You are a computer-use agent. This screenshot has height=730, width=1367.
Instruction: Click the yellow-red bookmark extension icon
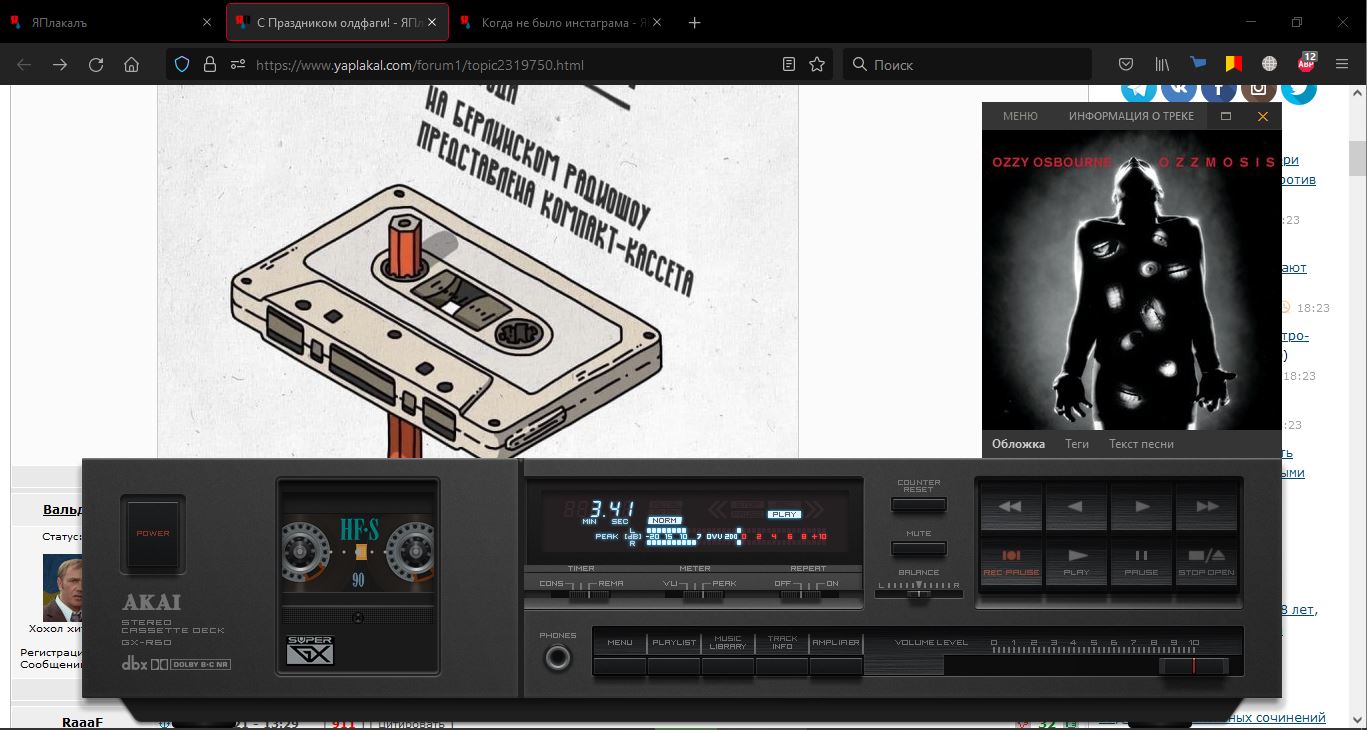tap(1233, 63)
